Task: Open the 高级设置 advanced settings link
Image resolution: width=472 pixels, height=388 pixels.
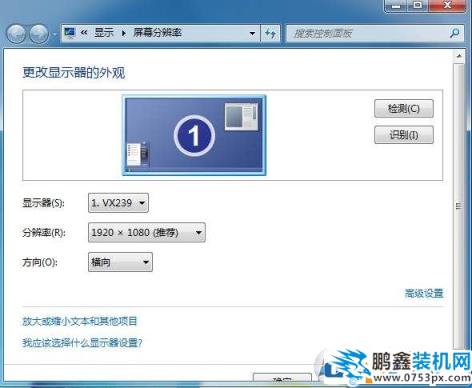Action: 424,293
